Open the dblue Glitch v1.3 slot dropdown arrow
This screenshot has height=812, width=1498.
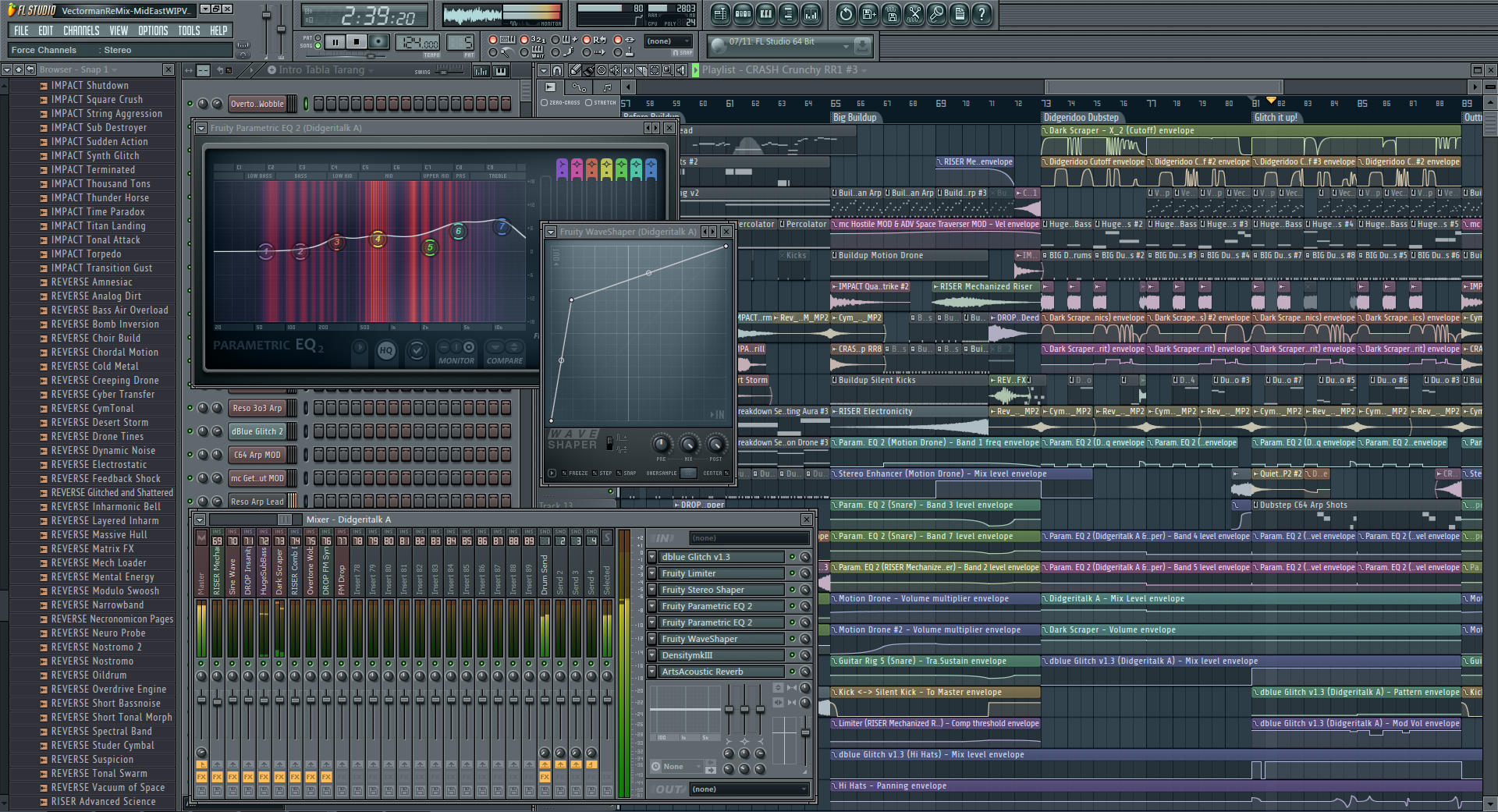[x=652, y=557]
